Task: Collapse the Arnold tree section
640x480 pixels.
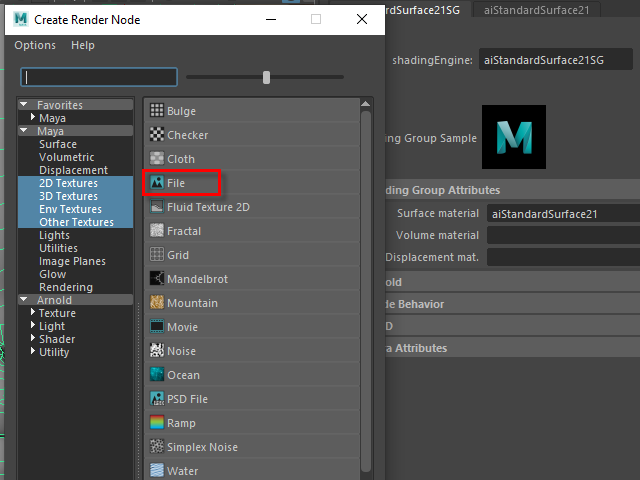Action: tap(24, 300)
